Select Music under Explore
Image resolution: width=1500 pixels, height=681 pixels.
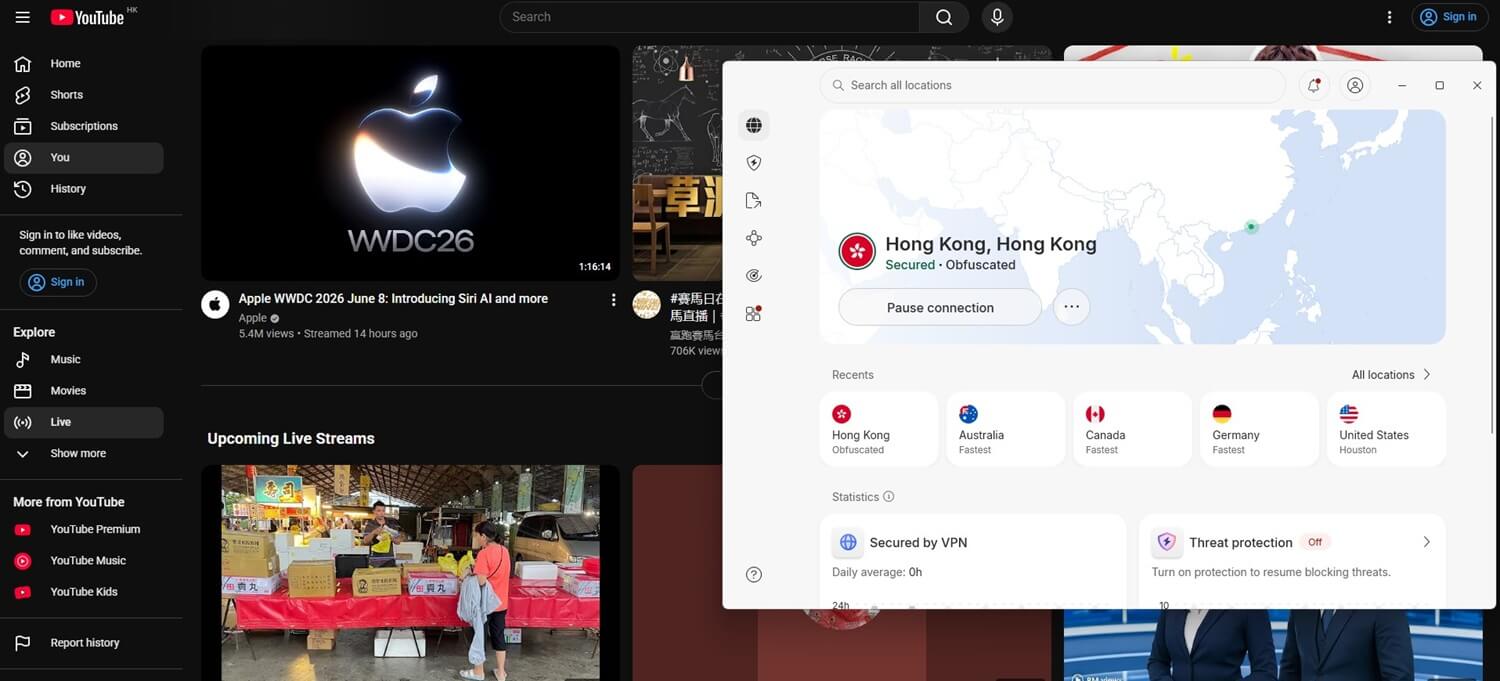pos(84,359)
